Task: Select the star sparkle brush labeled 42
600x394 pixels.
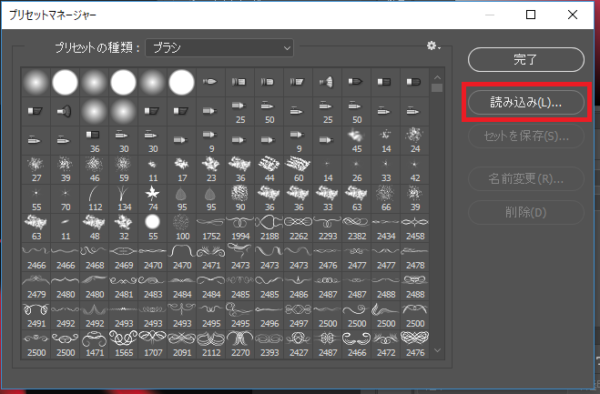Action: pos(415,170)
